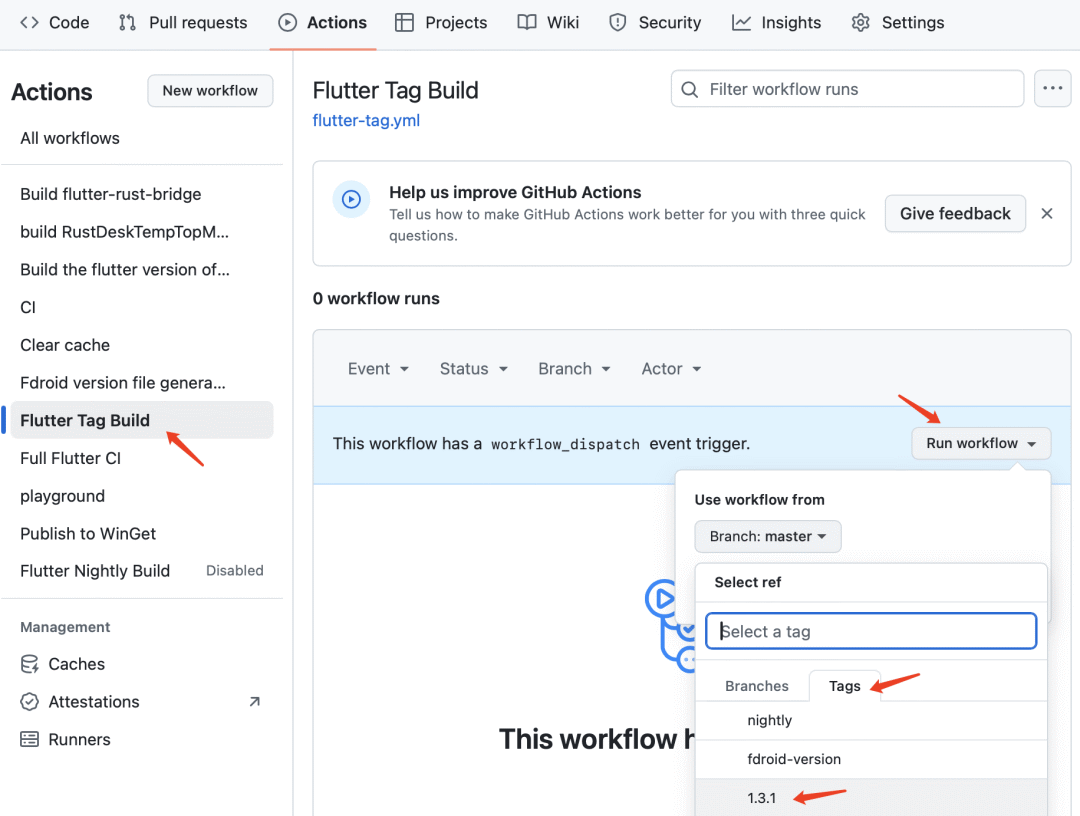Click the Select a tag input
This screenshot has width=1080, height=816.
click(x=871, y=631)
